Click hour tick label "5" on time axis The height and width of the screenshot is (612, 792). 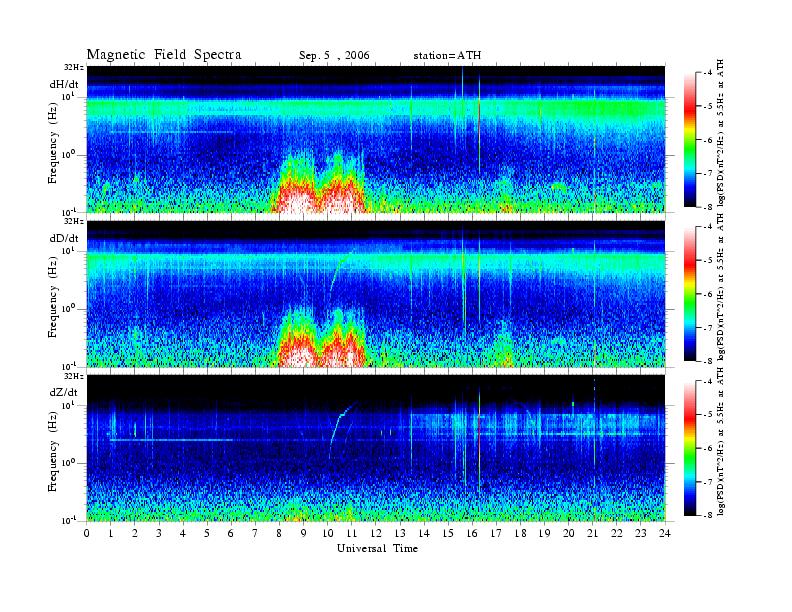point(207,533)
